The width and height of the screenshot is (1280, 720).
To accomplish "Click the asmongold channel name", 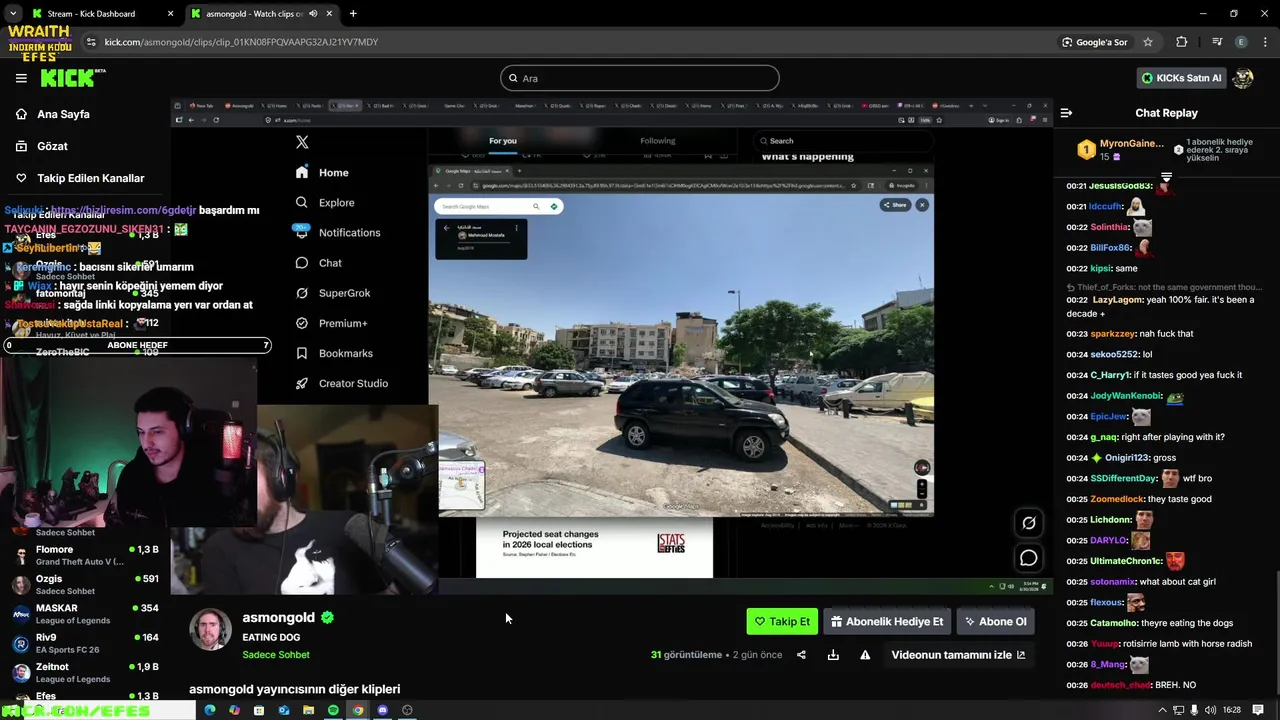I will coord(278,618).
